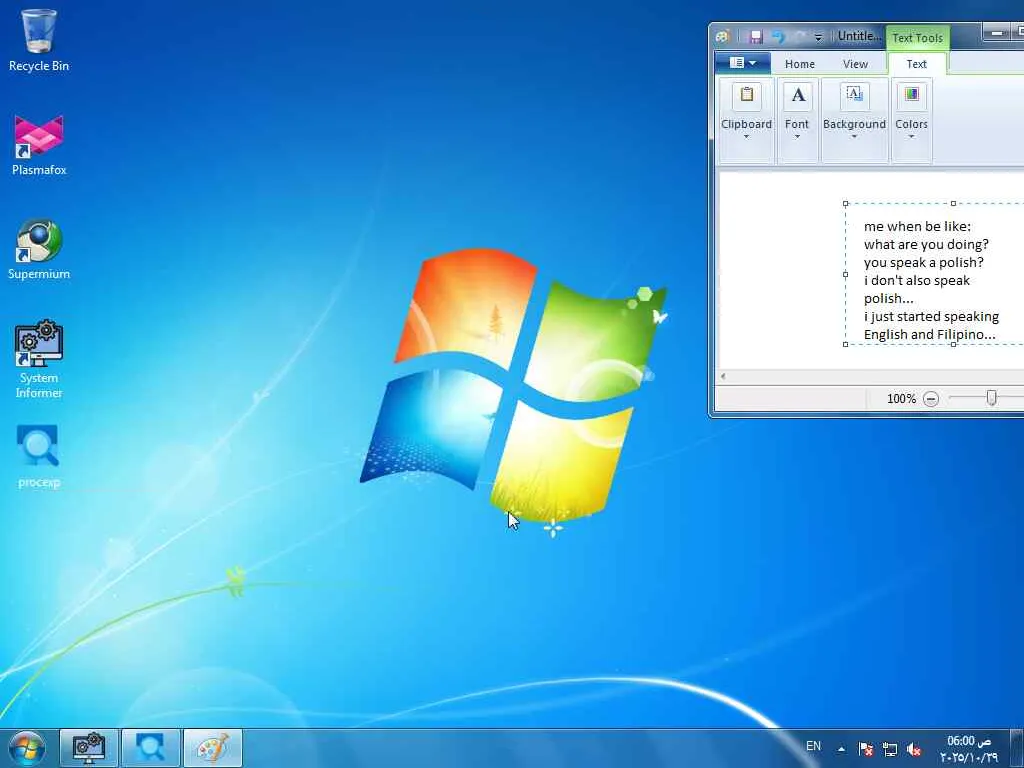Click the Windows Start orb
The width and height of the screenshot is (1024, 768).
click(27, 748)
